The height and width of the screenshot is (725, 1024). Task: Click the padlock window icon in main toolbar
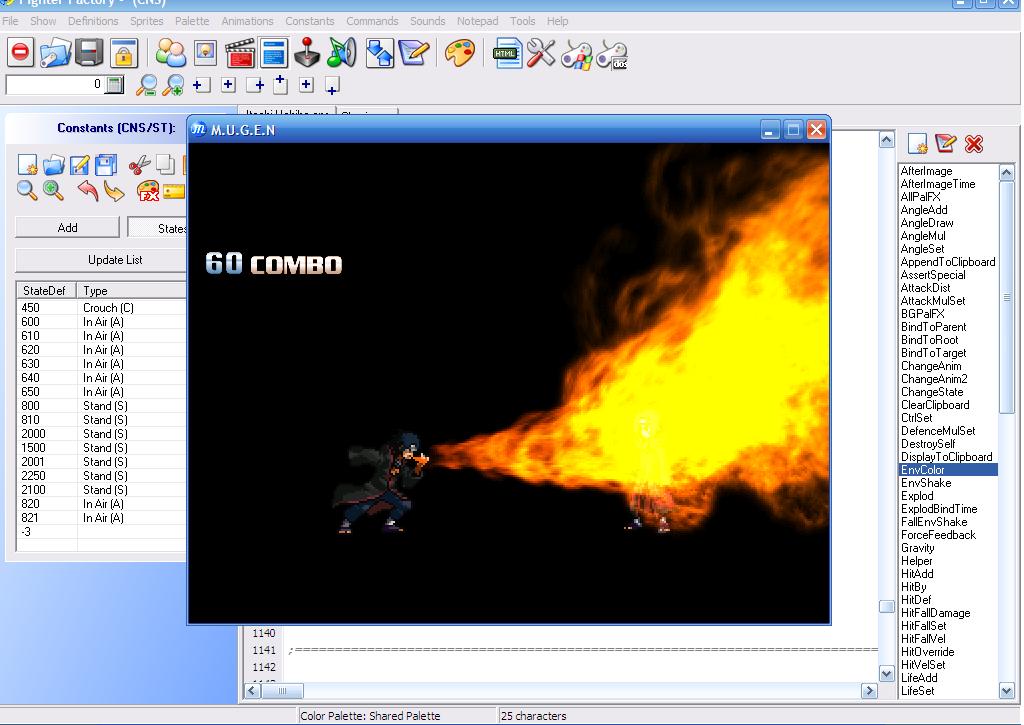pos(123,53)
